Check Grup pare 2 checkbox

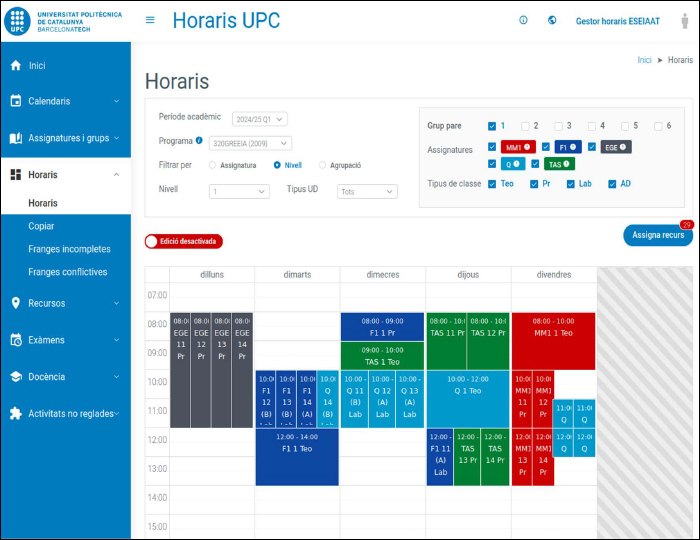525,126
